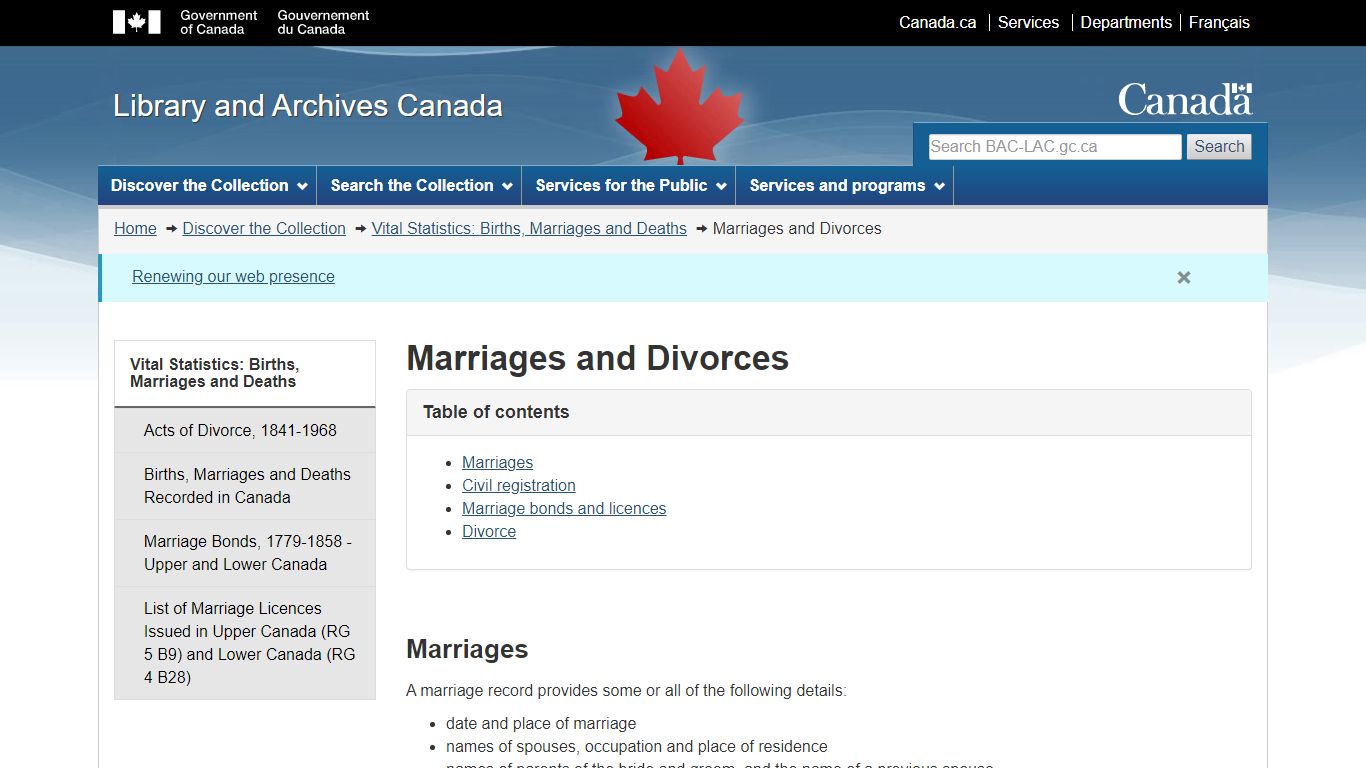This screenshot has height=768, width=1366.
Task: Select List of Marriage Licences sidebar item
Action: 245,643
